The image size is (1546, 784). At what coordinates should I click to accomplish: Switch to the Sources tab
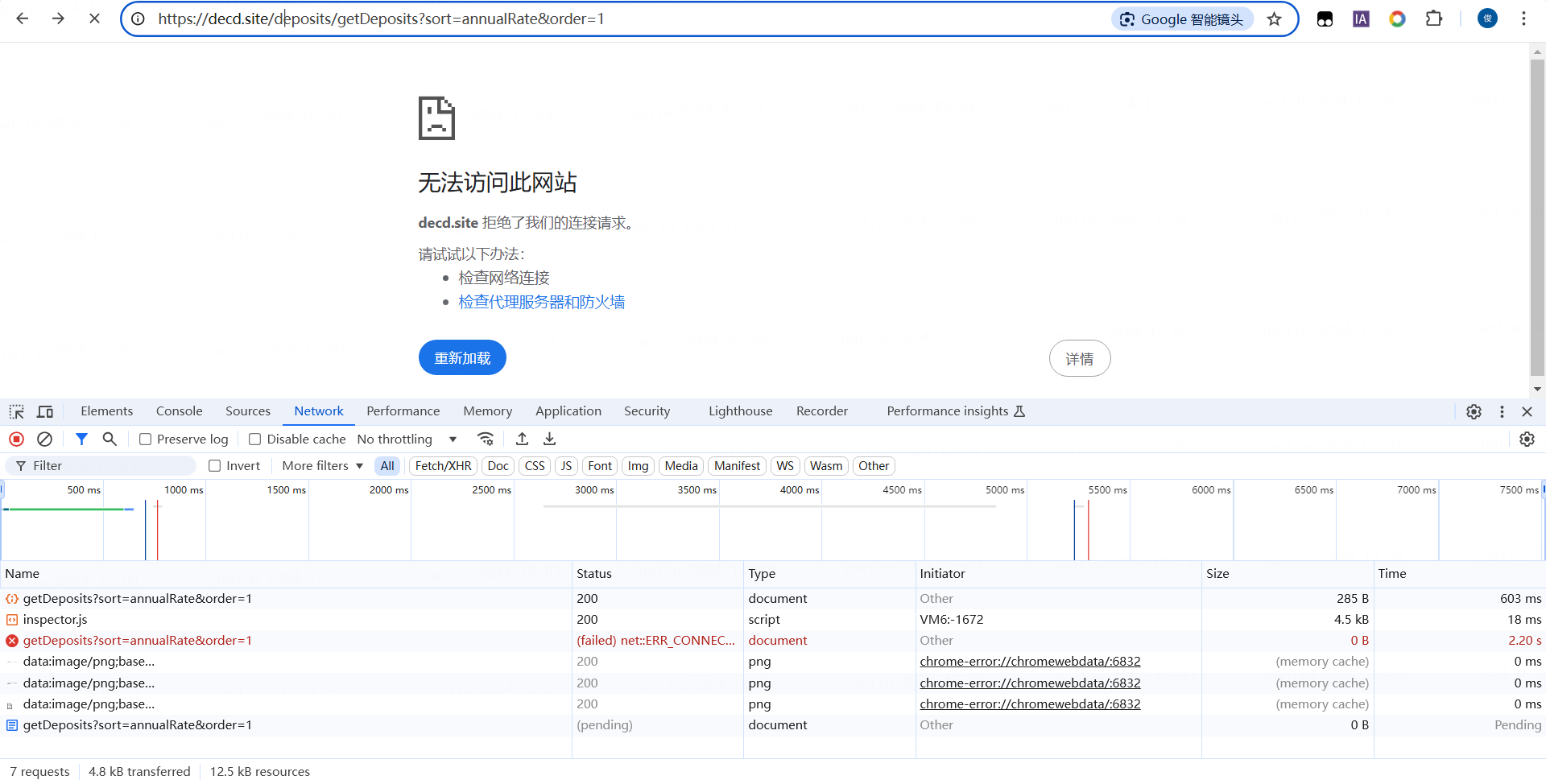click(x=248, y=411)
